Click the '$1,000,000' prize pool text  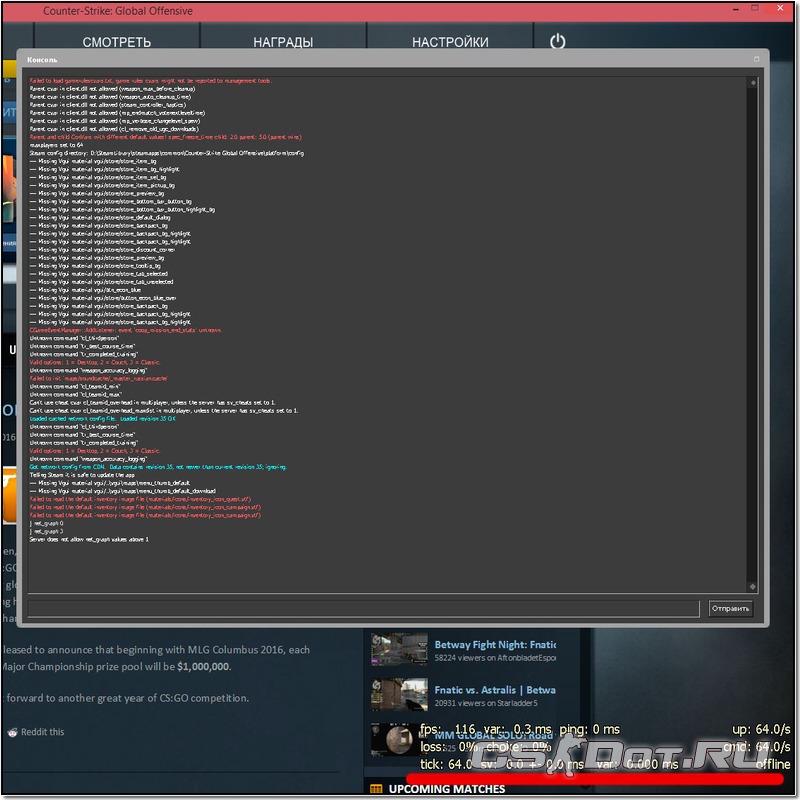point(204,667)
